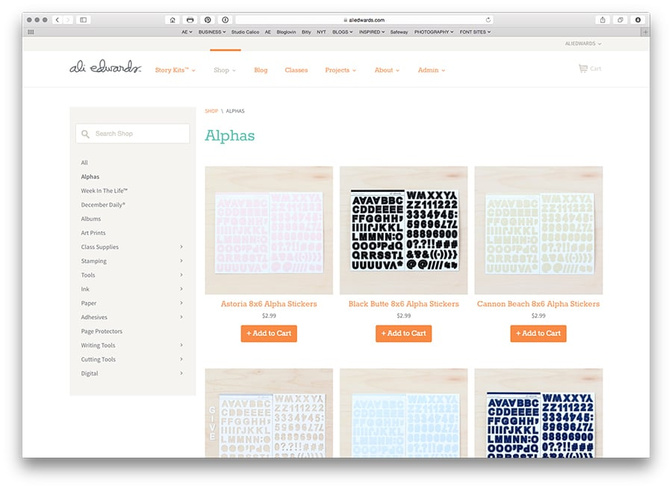Viewport: 672px width, 489px height.
Task: Add a new tab with the plus icon
Action: point(645,32)
